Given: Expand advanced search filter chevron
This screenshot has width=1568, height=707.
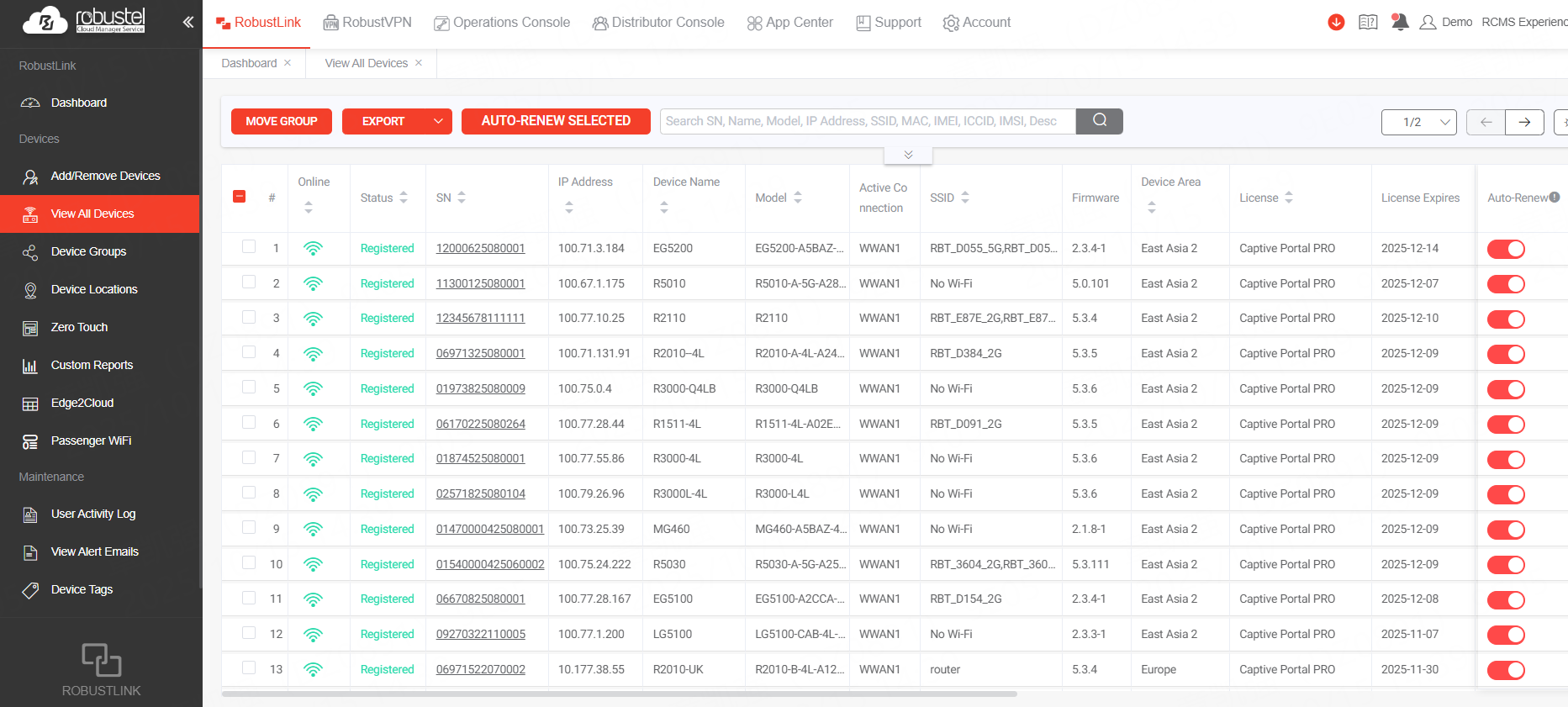Looking at the screenshot, I should click(908, 156).
